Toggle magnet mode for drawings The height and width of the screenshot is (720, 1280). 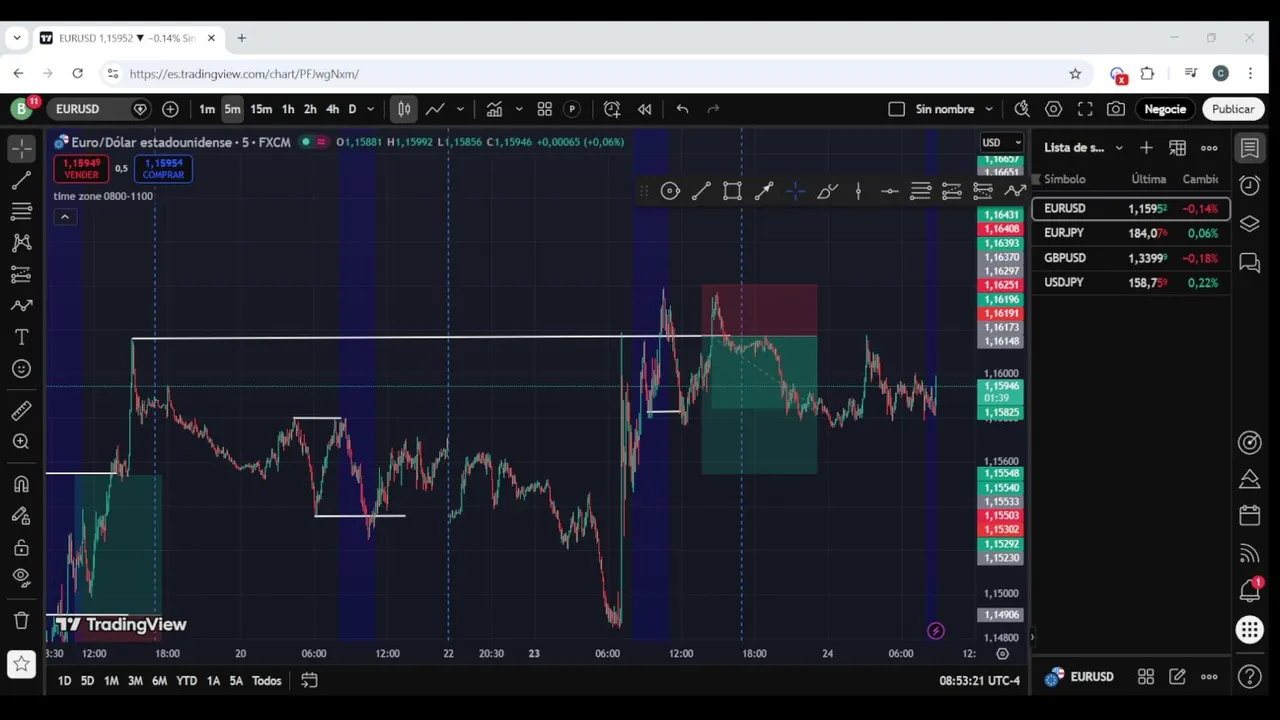click(x=21, y=485)
